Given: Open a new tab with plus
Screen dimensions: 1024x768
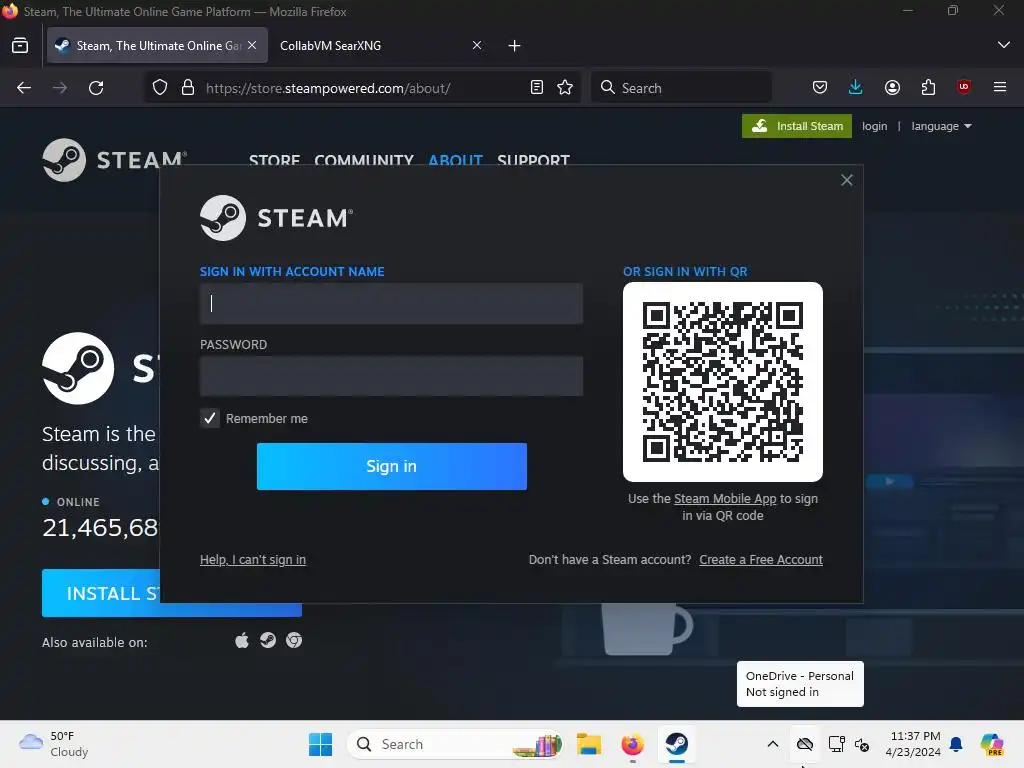Looking at the screenshot, I should pos(515,46).
